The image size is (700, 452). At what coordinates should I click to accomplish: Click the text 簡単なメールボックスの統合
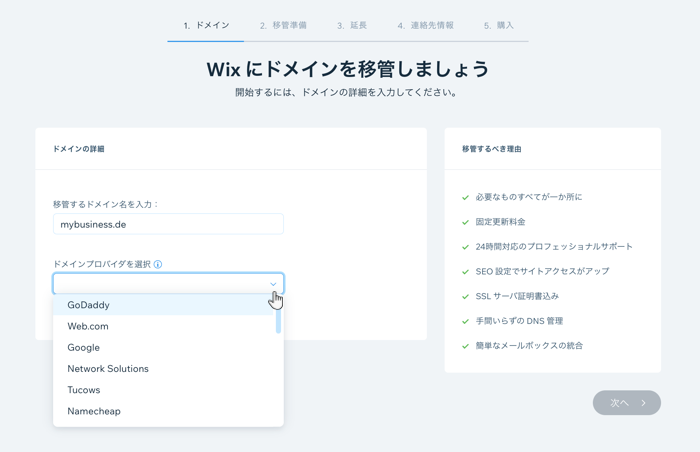click(529, 345)
